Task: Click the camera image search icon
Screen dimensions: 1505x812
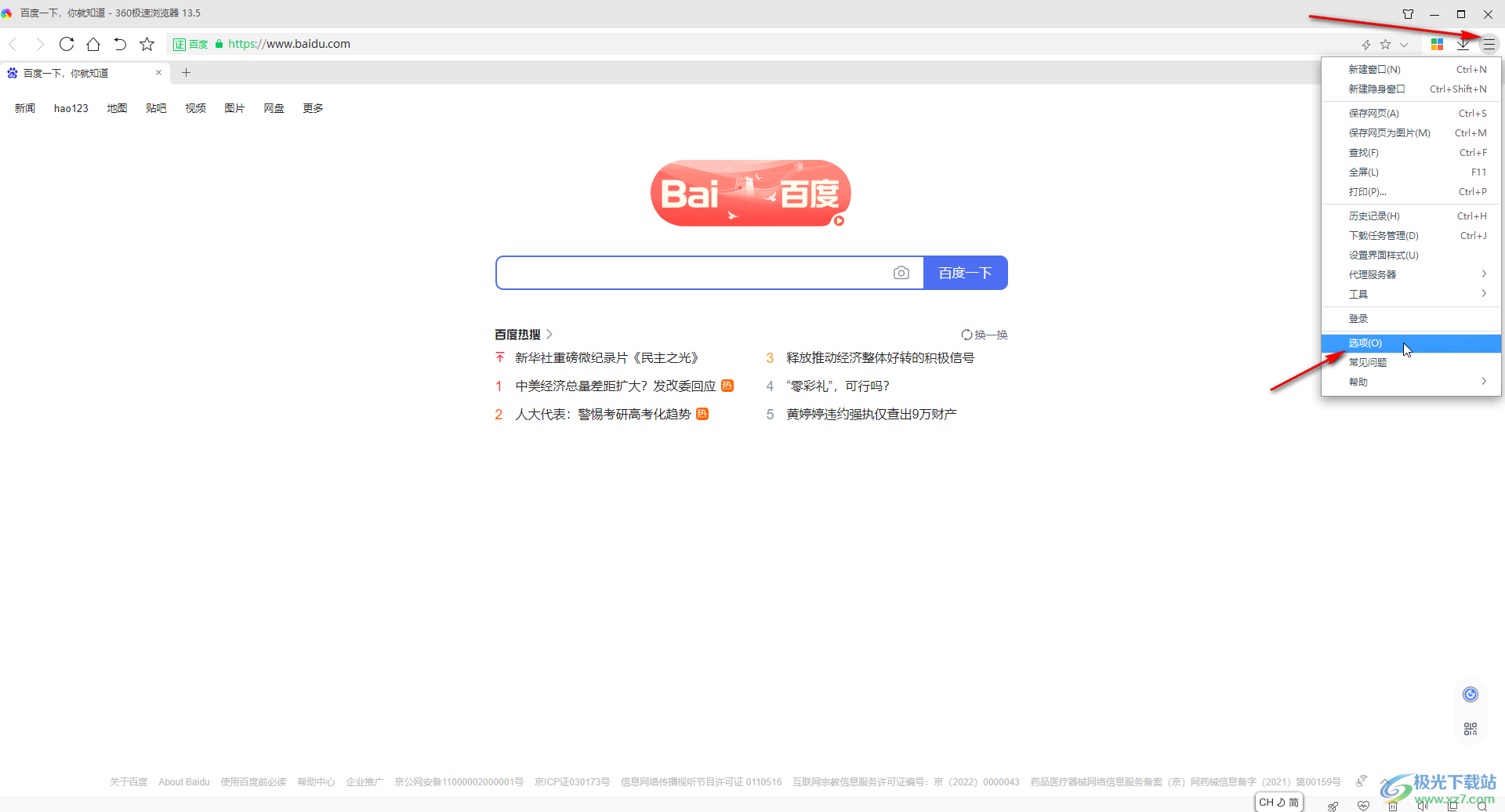Action: click(901, 273)
